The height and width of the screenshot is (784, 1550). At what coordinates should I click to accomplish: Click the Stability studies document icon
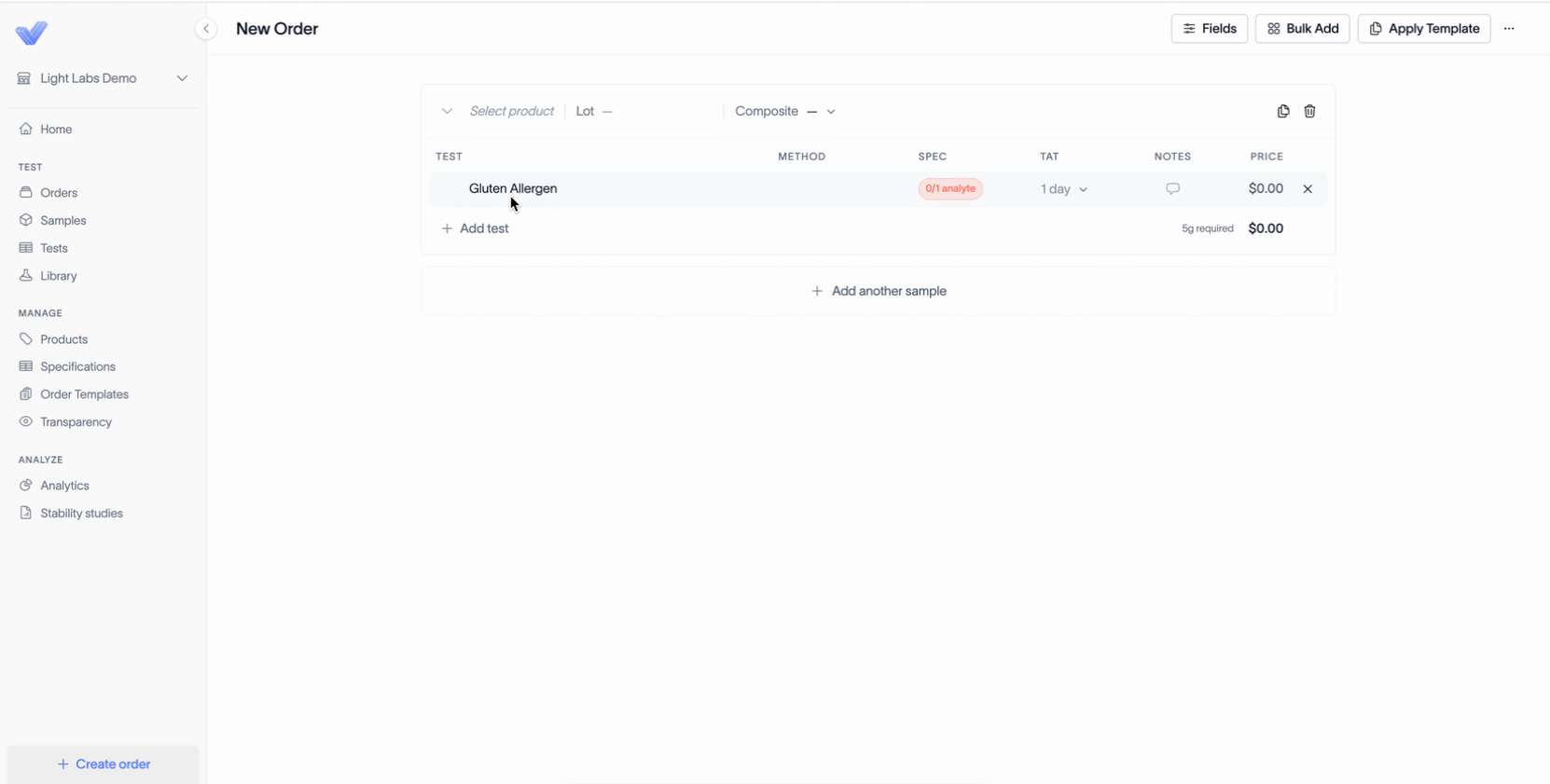26,514
